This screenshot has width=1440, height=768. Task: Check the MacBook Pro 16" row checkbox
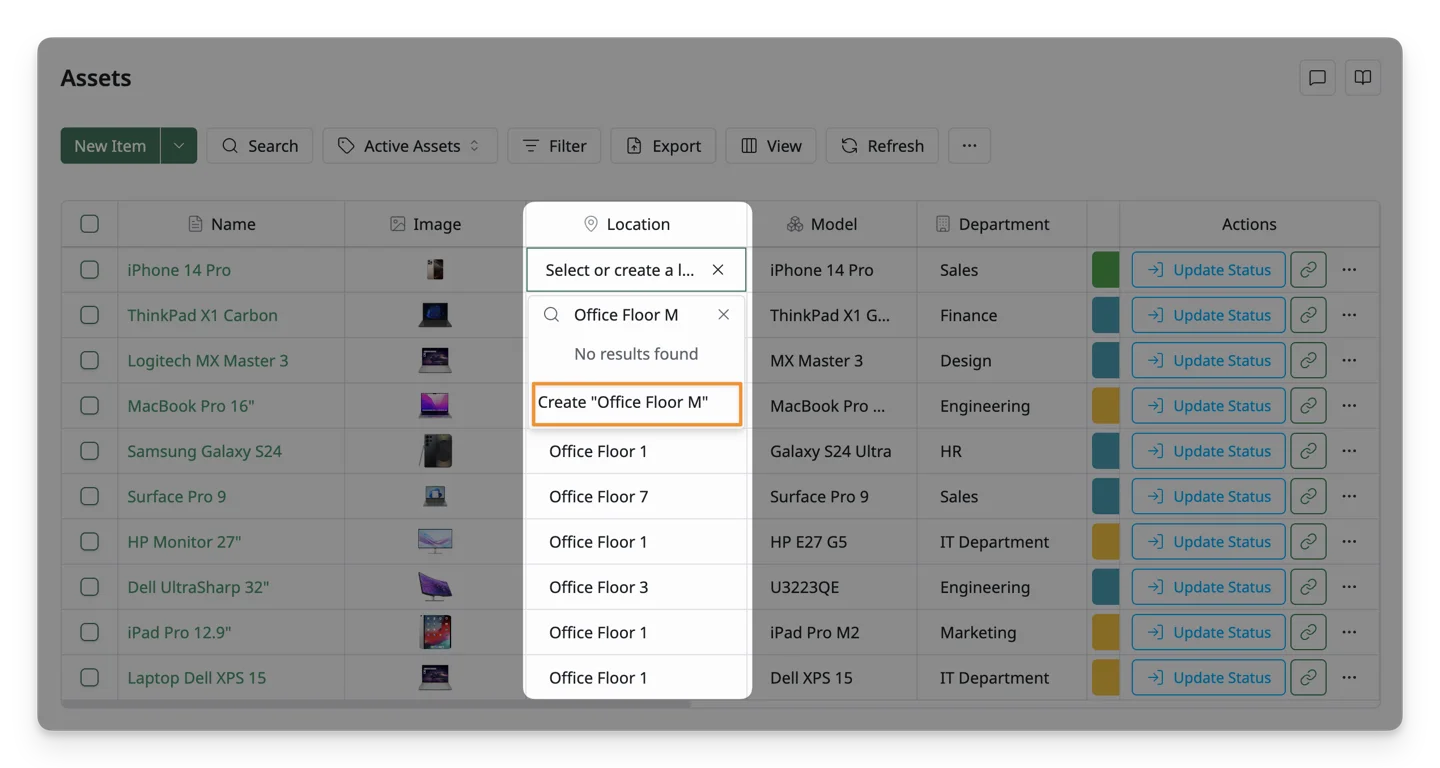(90, 406)
